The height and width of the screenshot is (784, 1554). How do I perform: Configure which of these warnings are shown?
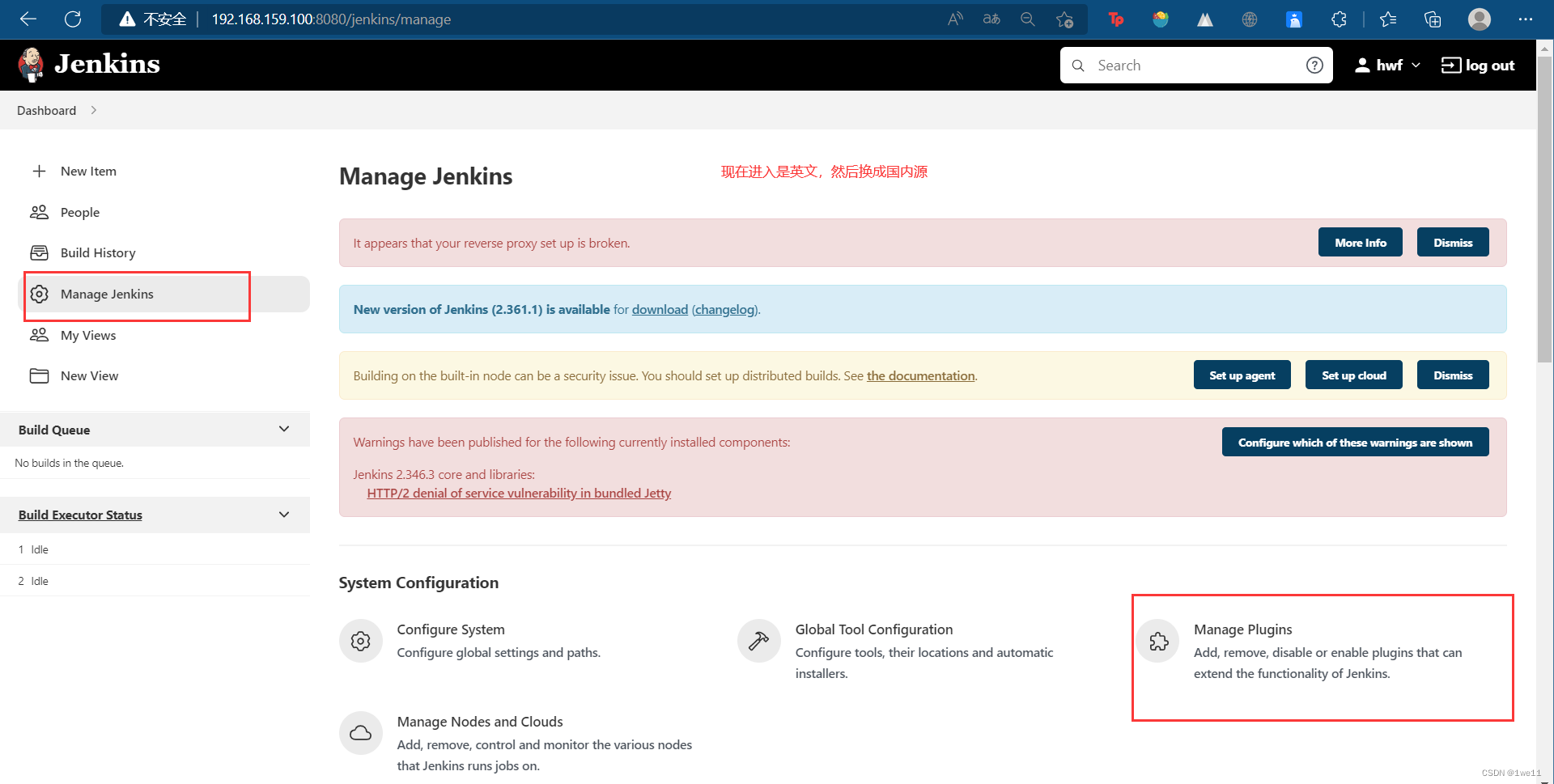(1355, 443)
